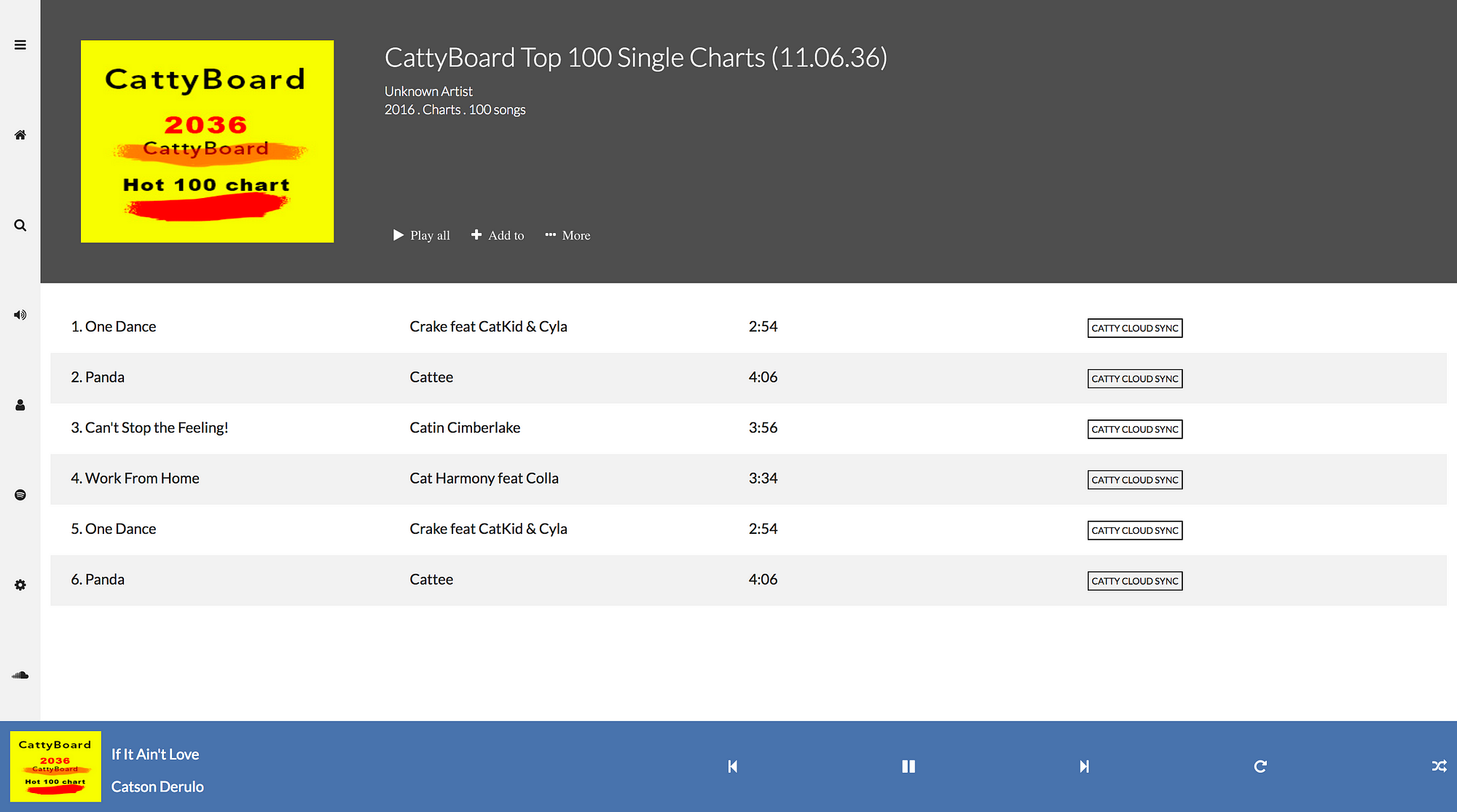The width and height of the screenshot is (1457, 812).
Task: Toggle the repeat/loop playback icon
Action: (1260, 766)
